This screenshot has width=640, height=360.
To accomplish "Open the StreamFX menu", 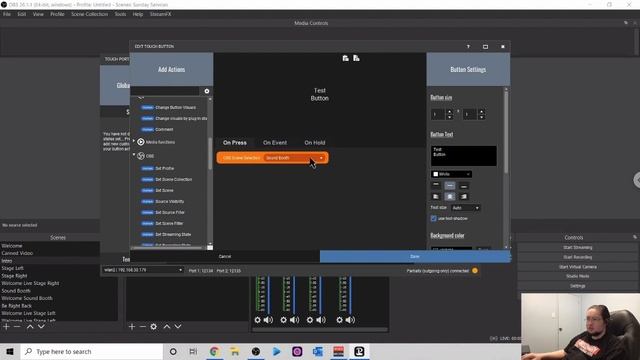I will [160, 14].
